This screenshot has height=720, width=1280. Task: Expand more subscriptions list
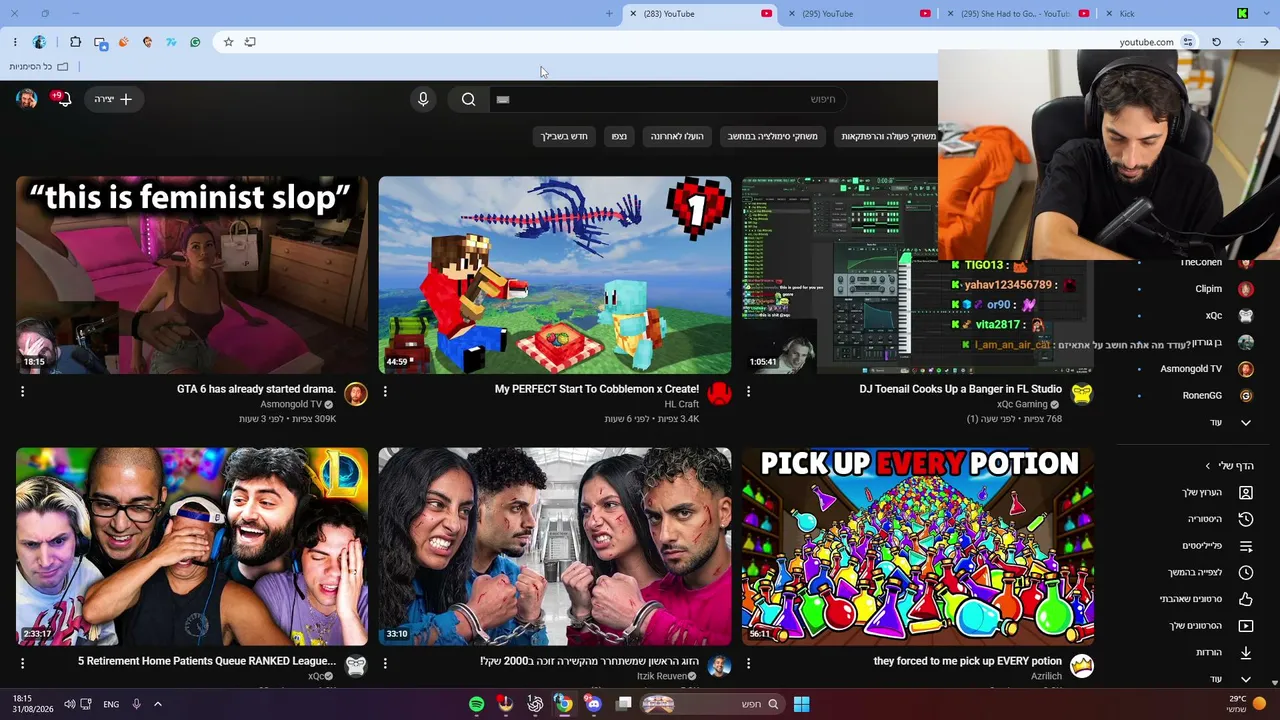pyautogui.click(x=1231, y=423)
